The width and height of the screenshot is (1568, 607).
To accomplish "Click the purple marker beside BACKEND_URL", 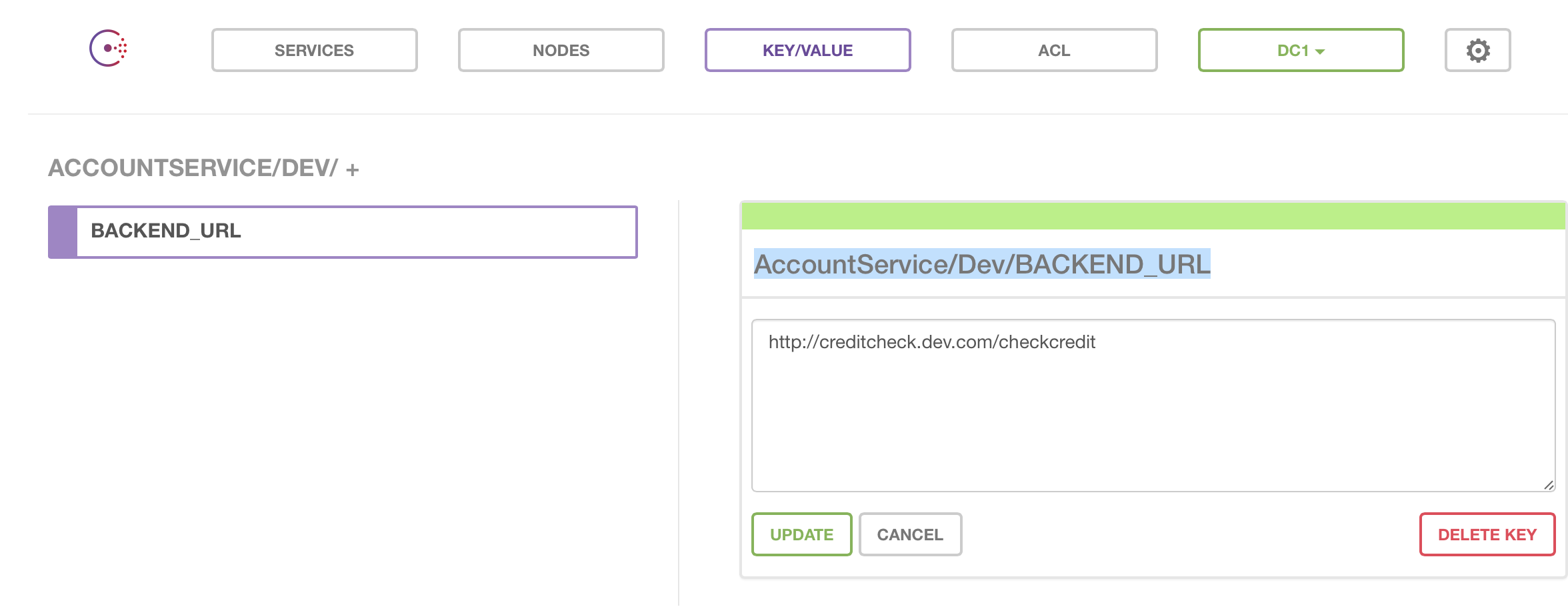I will pos(63,231).
